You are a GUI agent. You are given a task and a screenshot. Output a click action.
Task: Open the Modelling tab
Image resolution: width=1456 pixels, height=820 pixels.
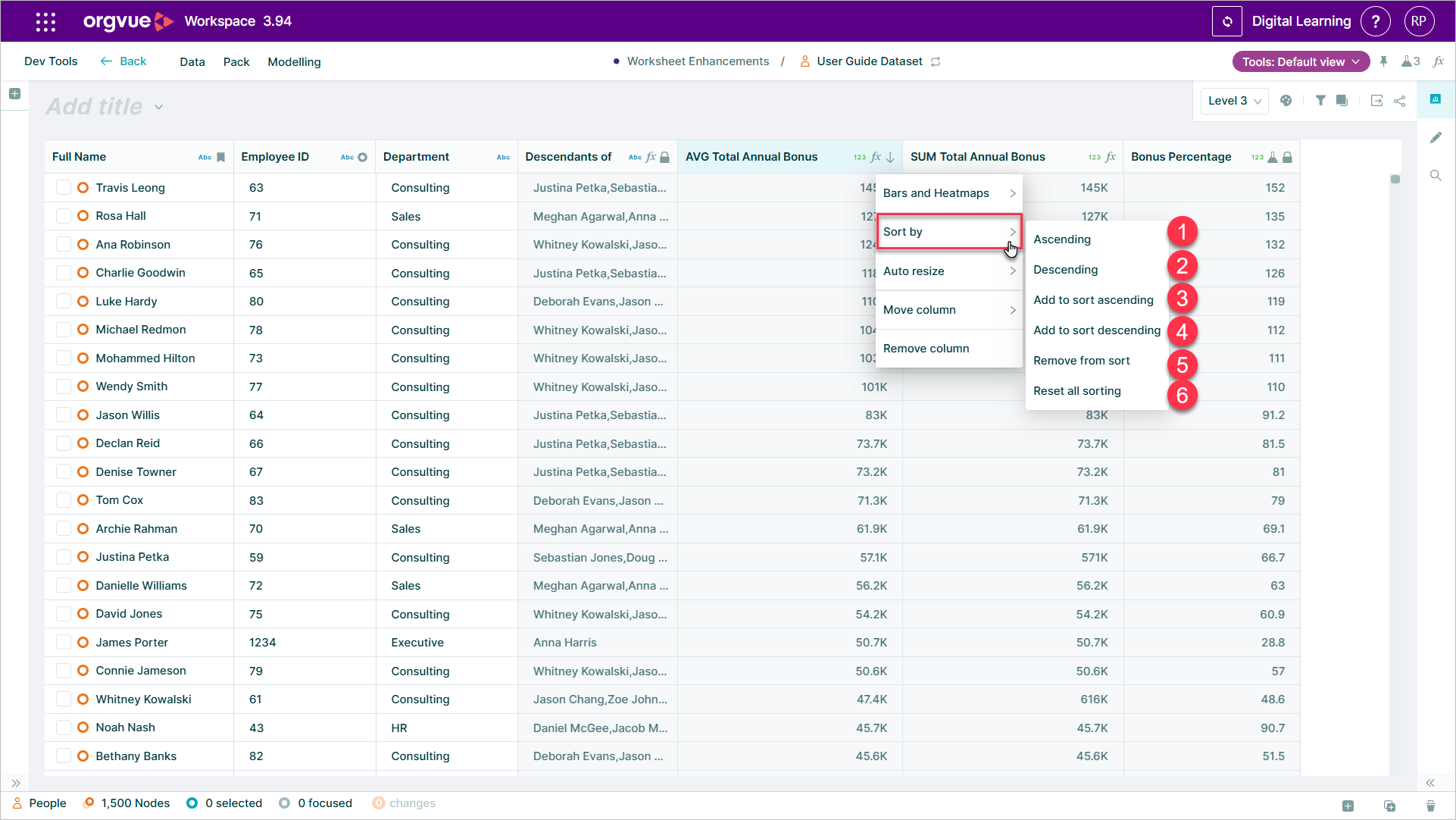pyautogui.click(x=294, y=62)
